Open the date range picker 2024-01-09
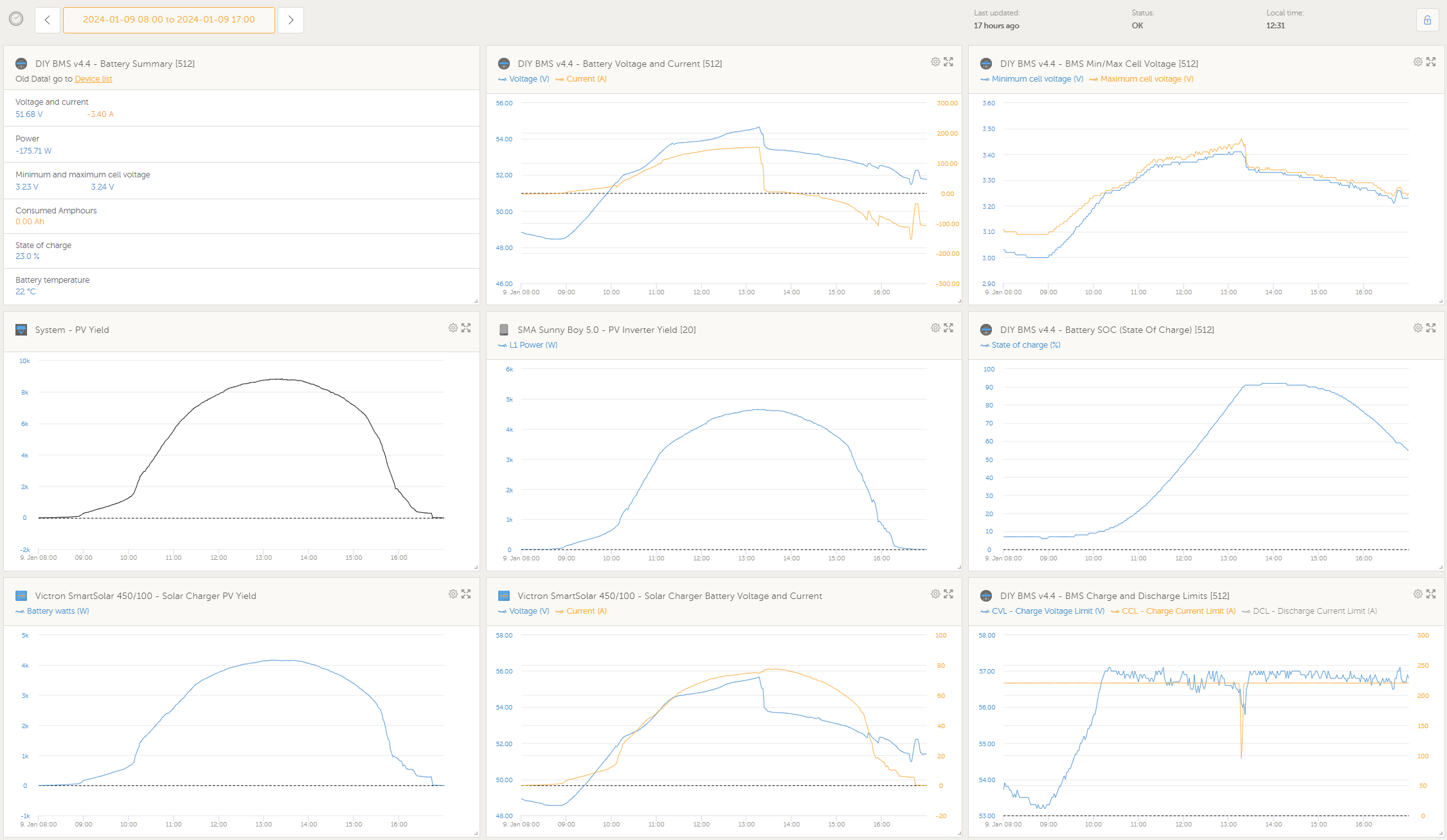Image resolution: width=1447 pixels, height=840 pixels. (x=168, y=20)
